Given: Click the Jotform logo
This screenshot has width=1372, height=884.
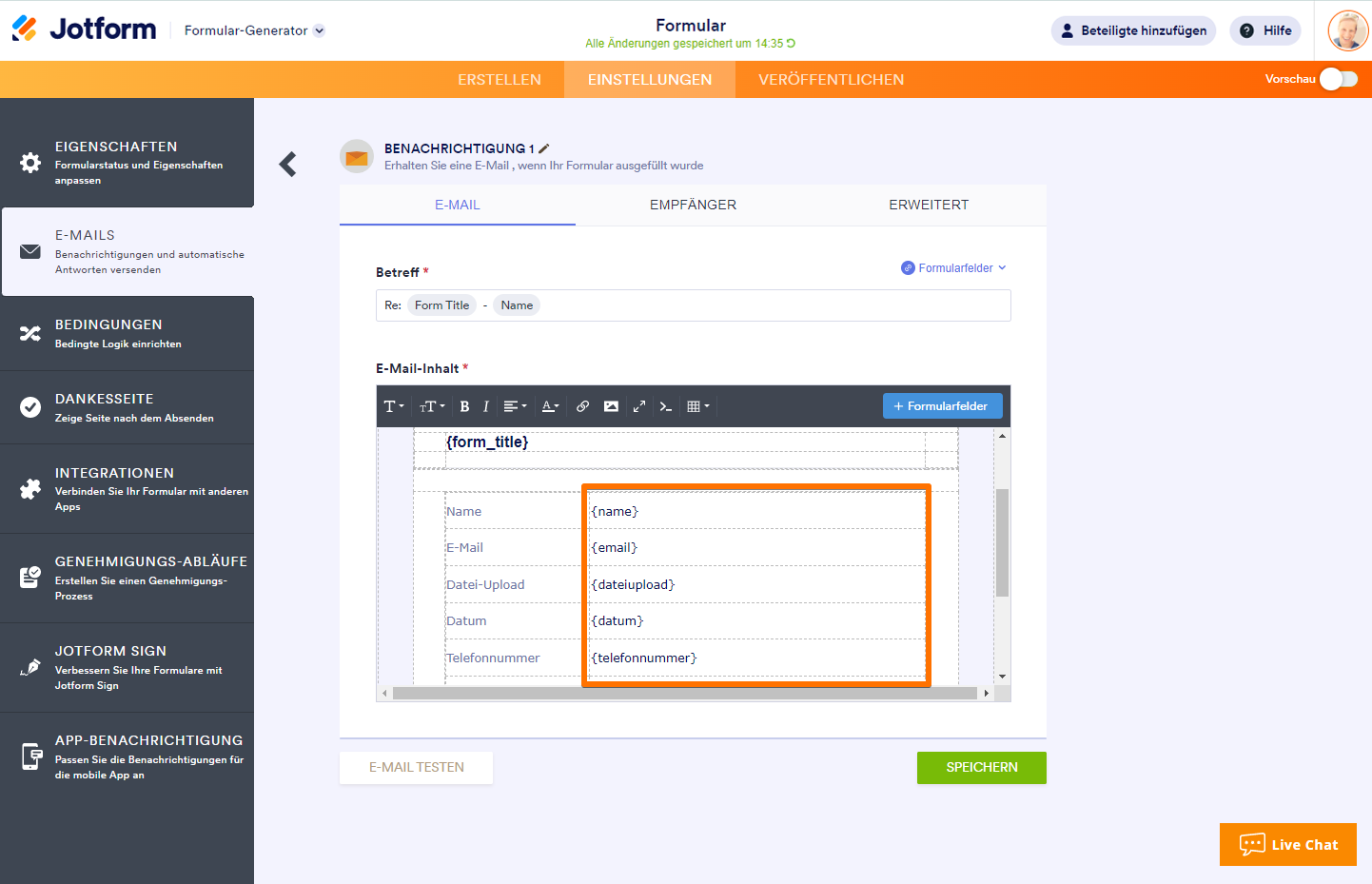Looking at the screenshot, I should pos(84,29).
